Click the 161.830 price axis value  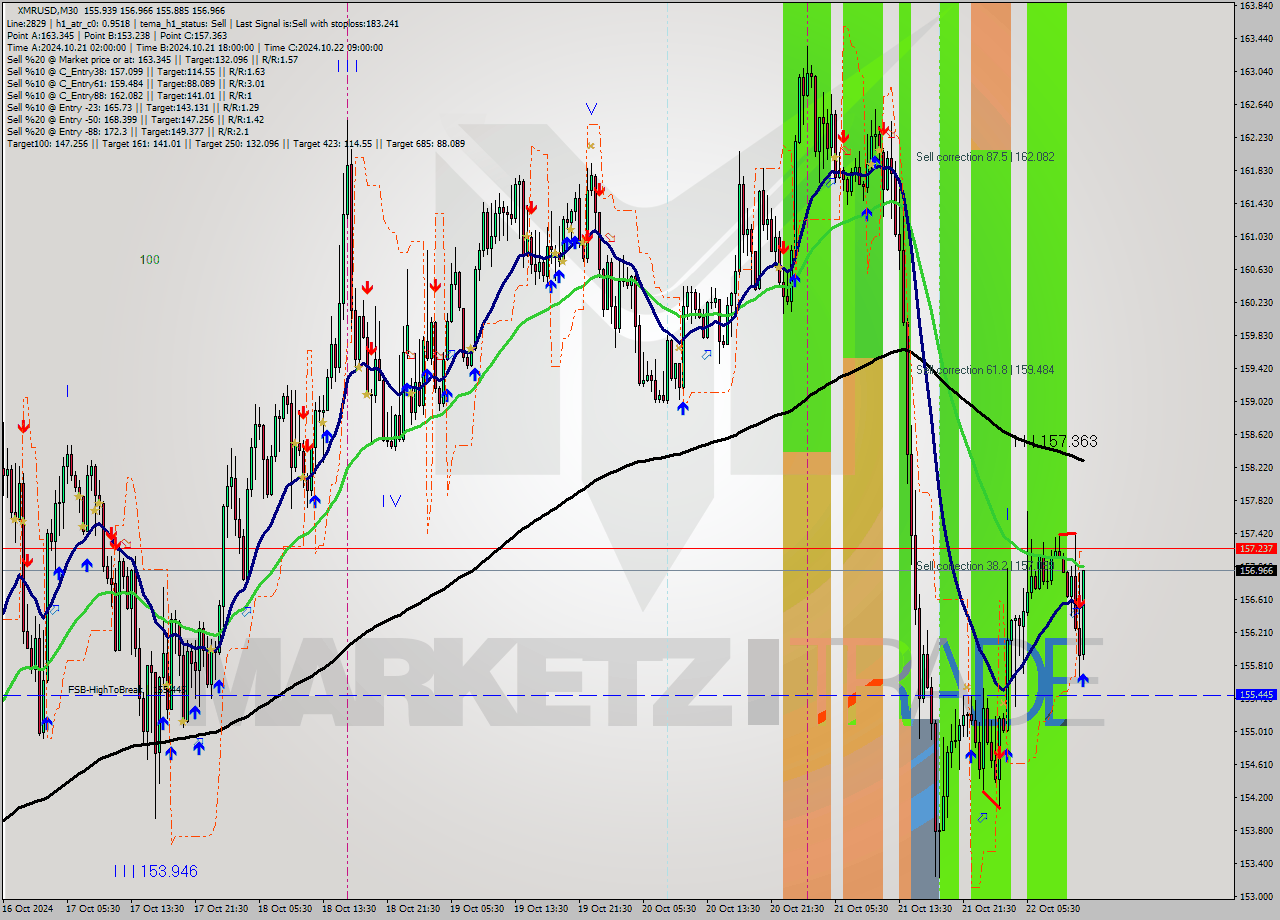[x=1255, y=170]
